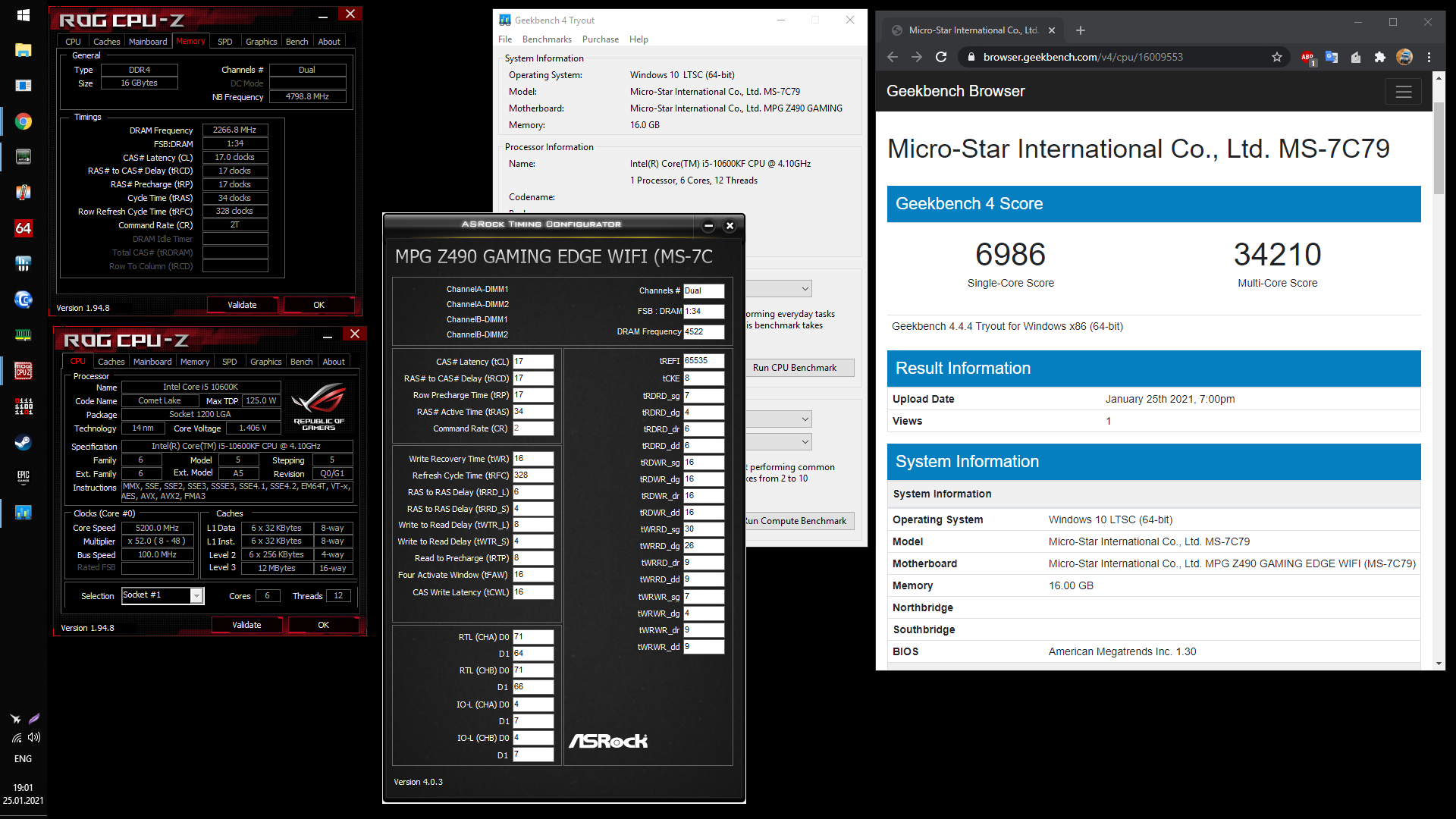Close the Micro-Star International Chrome tab
Image resolution: width=1456 pixels, height=819 pixels.
point(1051,30)
